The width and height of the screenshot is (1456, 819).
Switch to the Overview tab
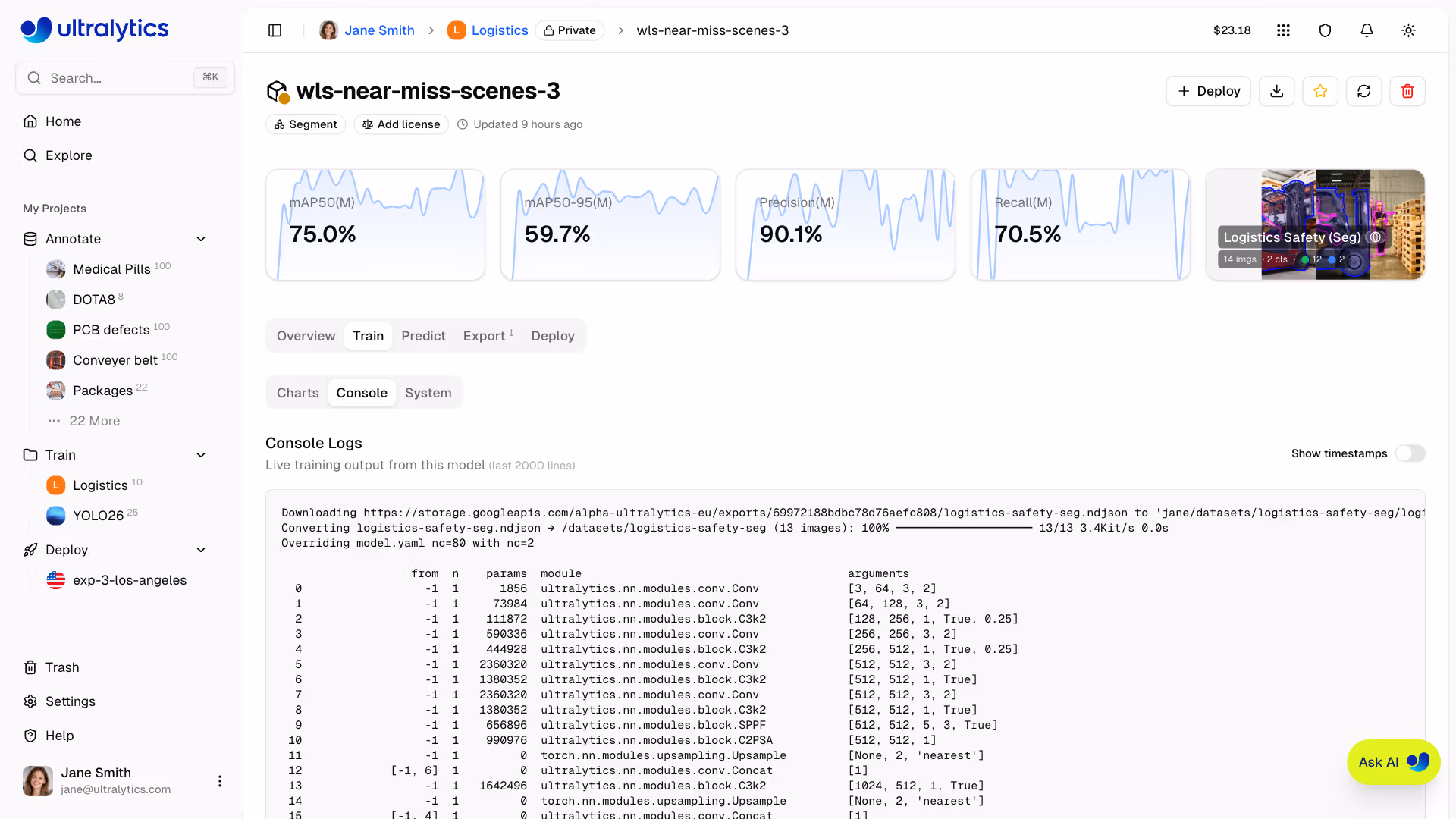(x=306, y=336)
